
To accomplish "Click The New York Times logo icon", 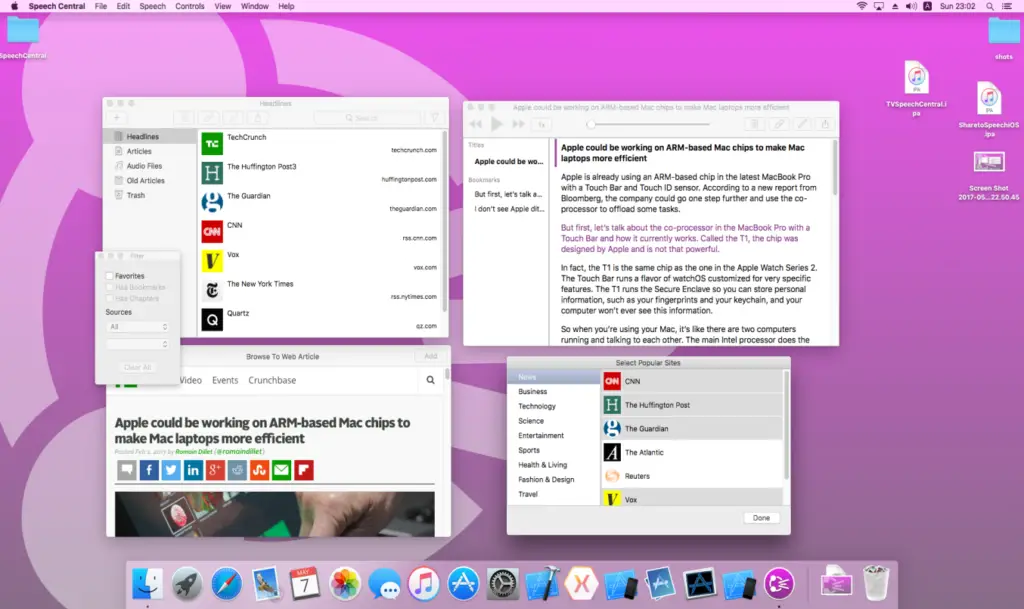I will 212,290.
